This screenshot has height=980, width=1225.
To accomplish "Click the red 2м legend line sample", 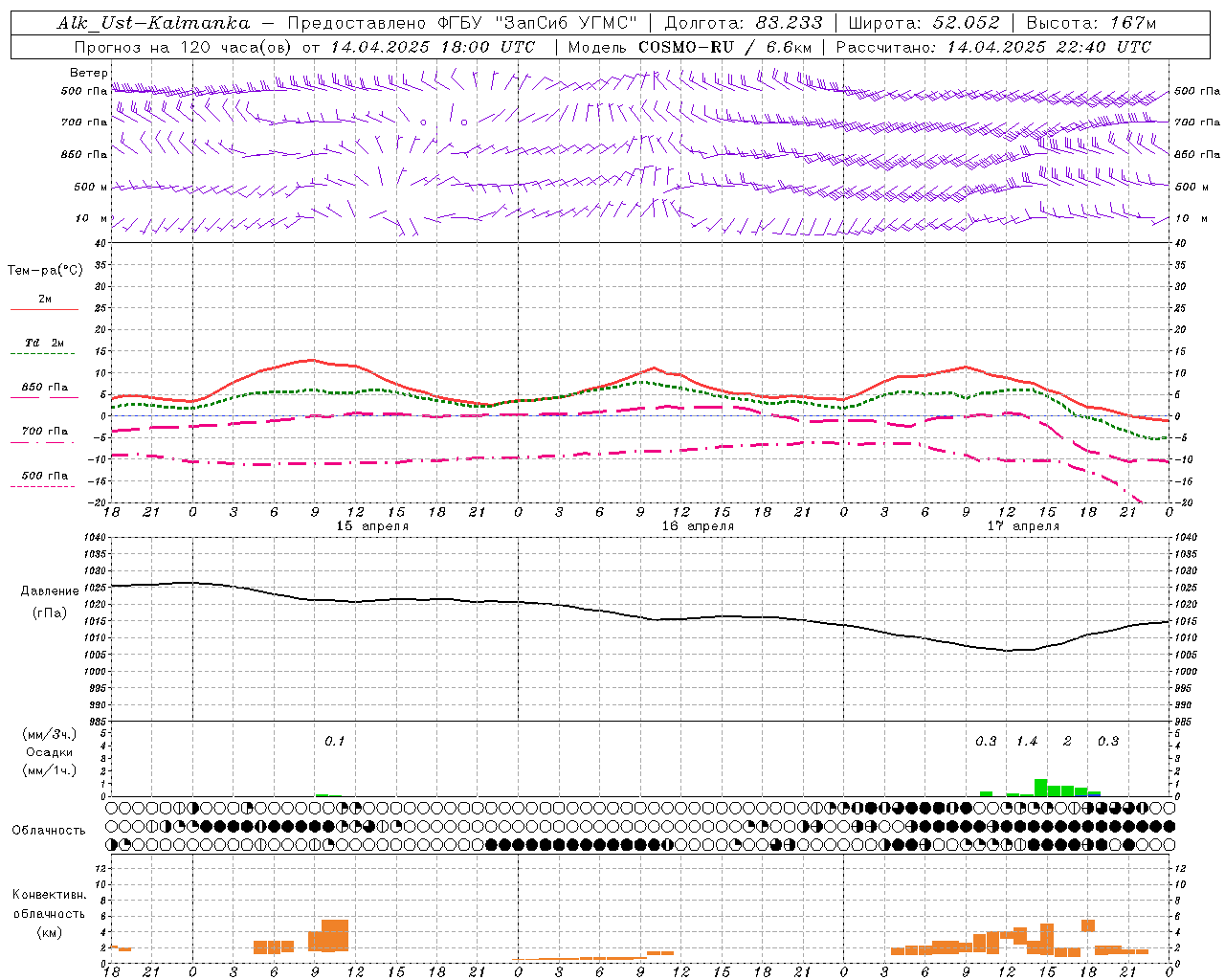I will tap(44, 310).
